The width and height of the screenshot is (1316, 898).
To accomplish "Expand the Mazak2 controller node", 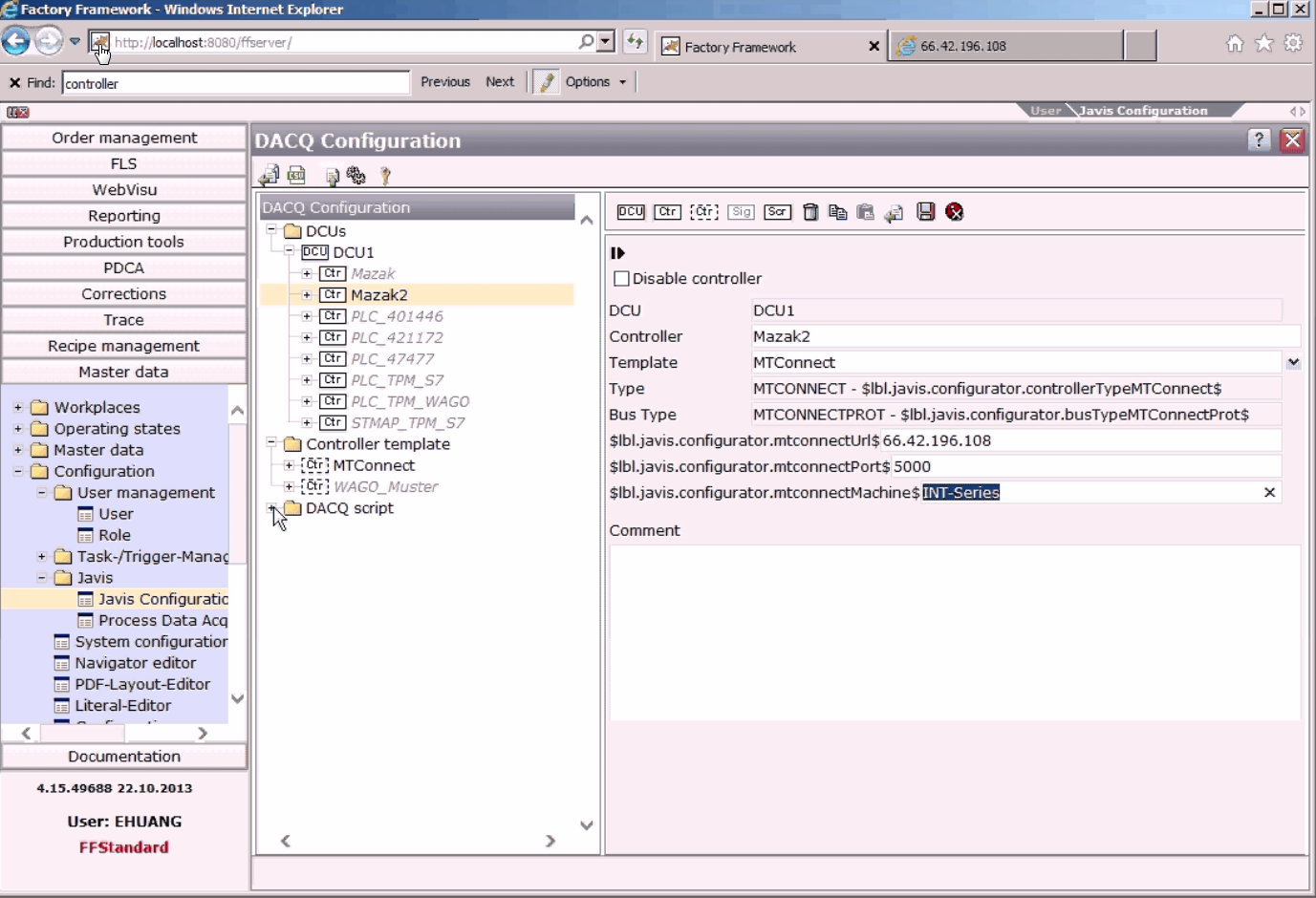I will pyautogui.click(x=307, y=295).
